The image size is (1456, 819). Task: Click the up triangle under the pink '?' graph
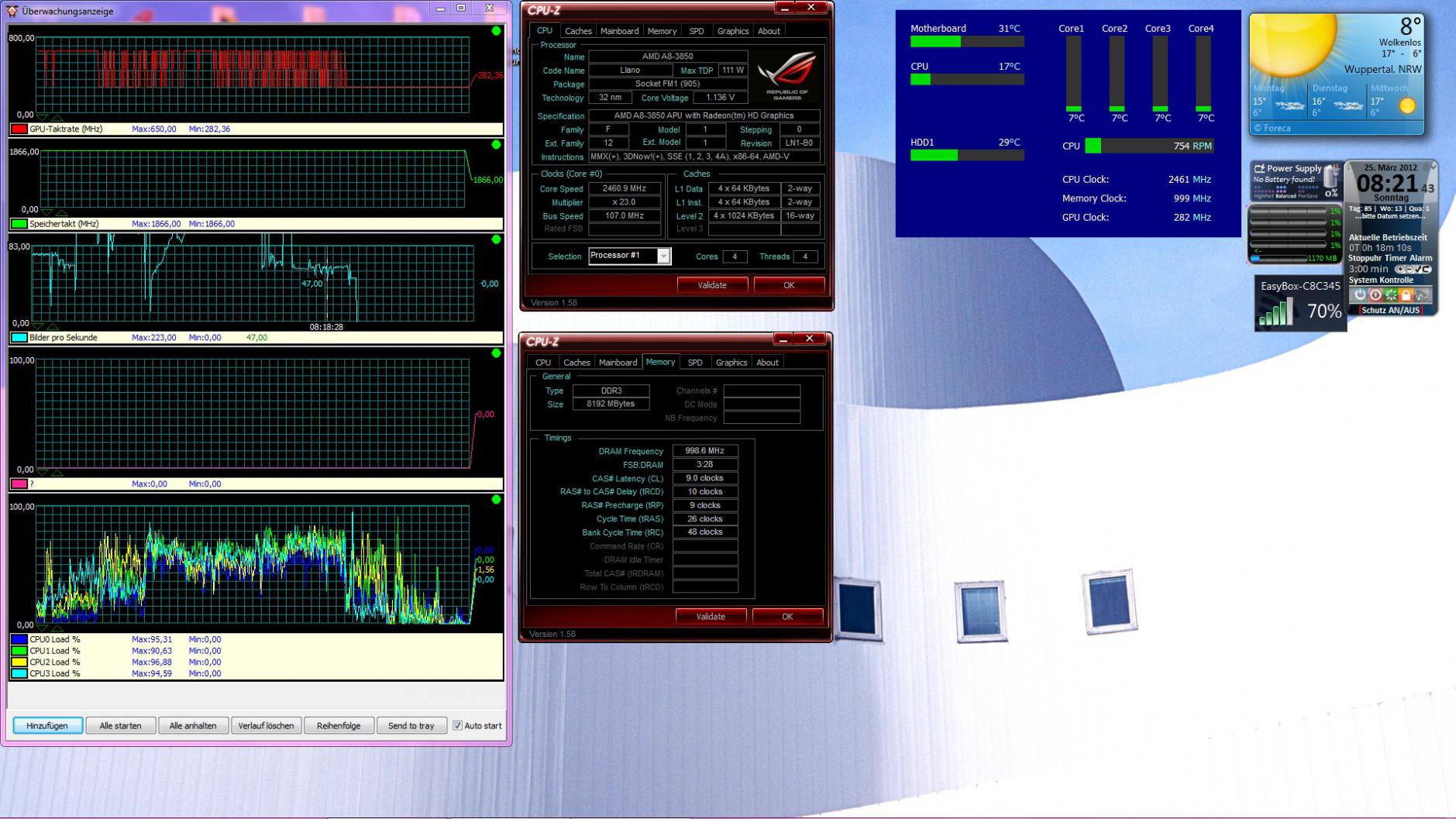click(57, 472)
